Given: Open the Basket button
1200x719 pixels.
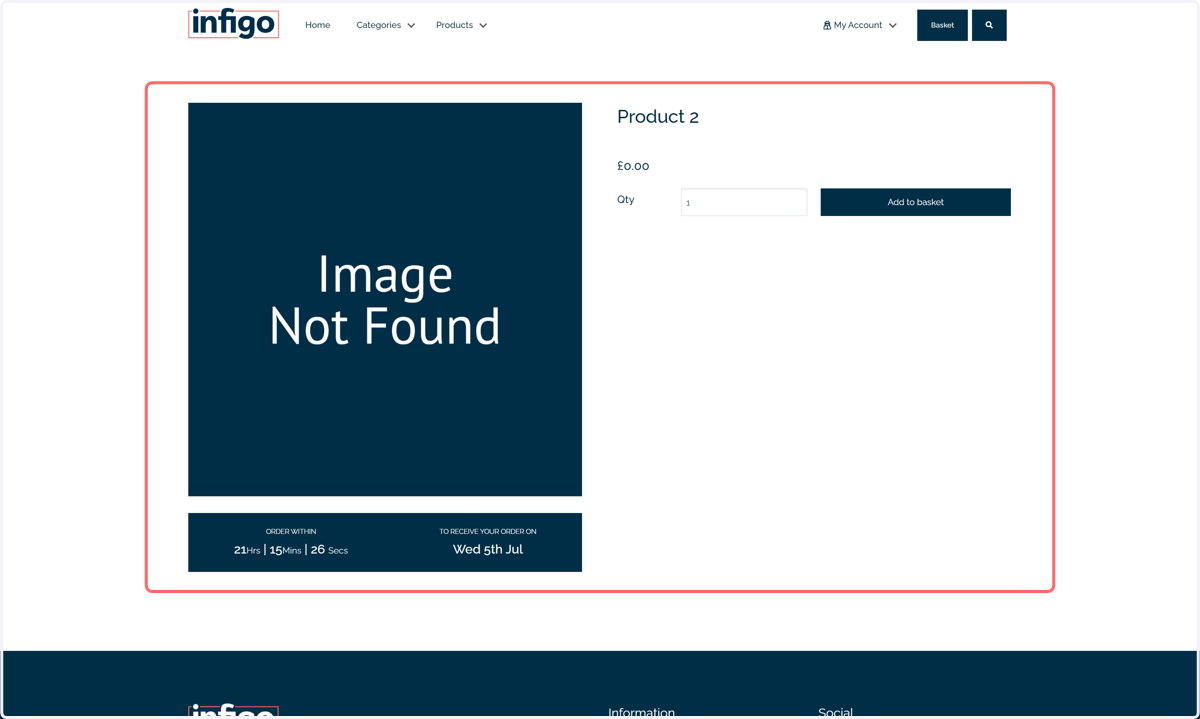Looking at the screenshot, I should (x=942, y=25).
